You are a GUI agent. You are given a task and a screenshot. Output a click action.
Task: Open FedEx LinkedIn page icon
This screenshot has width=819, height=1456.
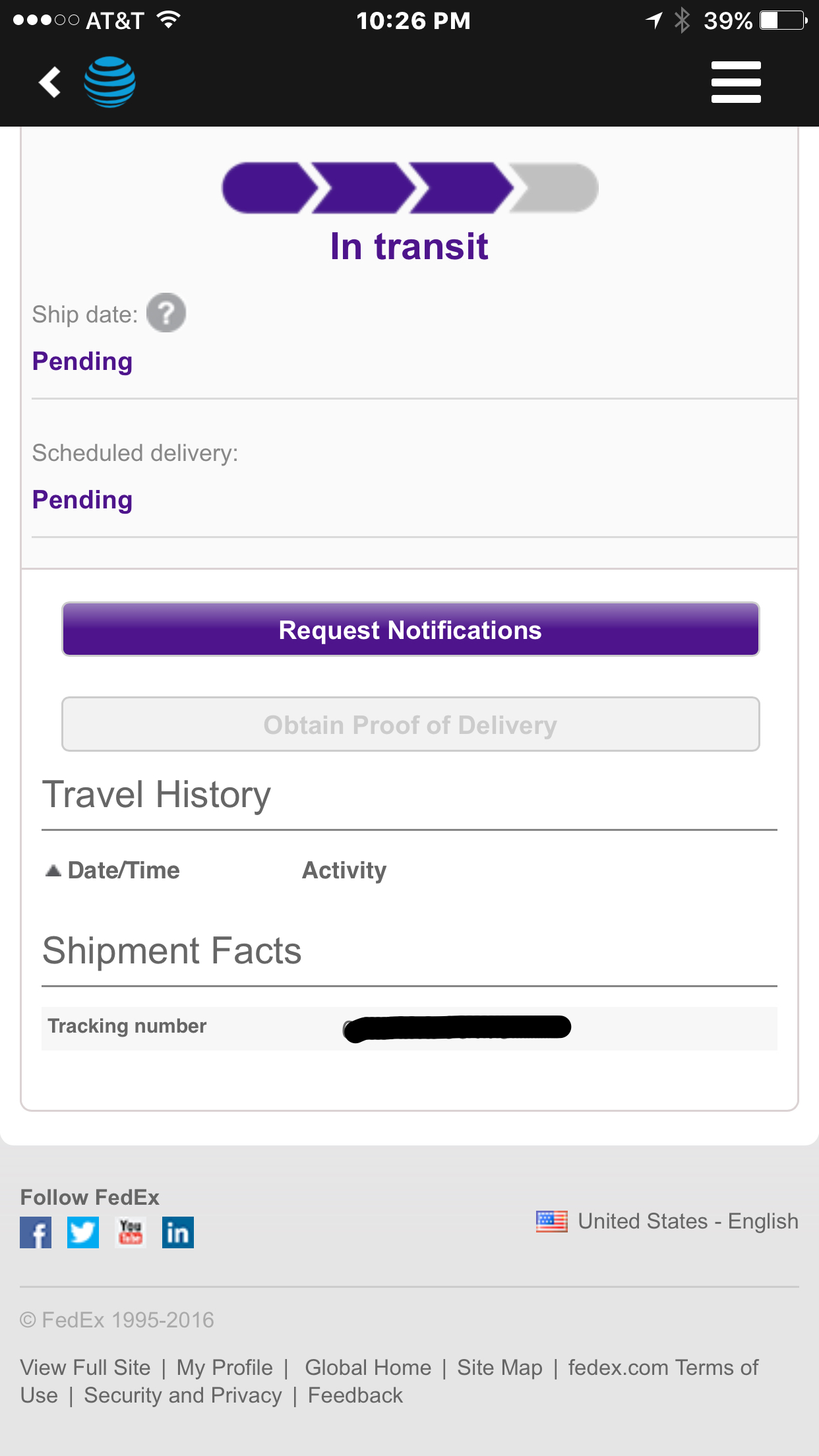(x=178, y=1232)
